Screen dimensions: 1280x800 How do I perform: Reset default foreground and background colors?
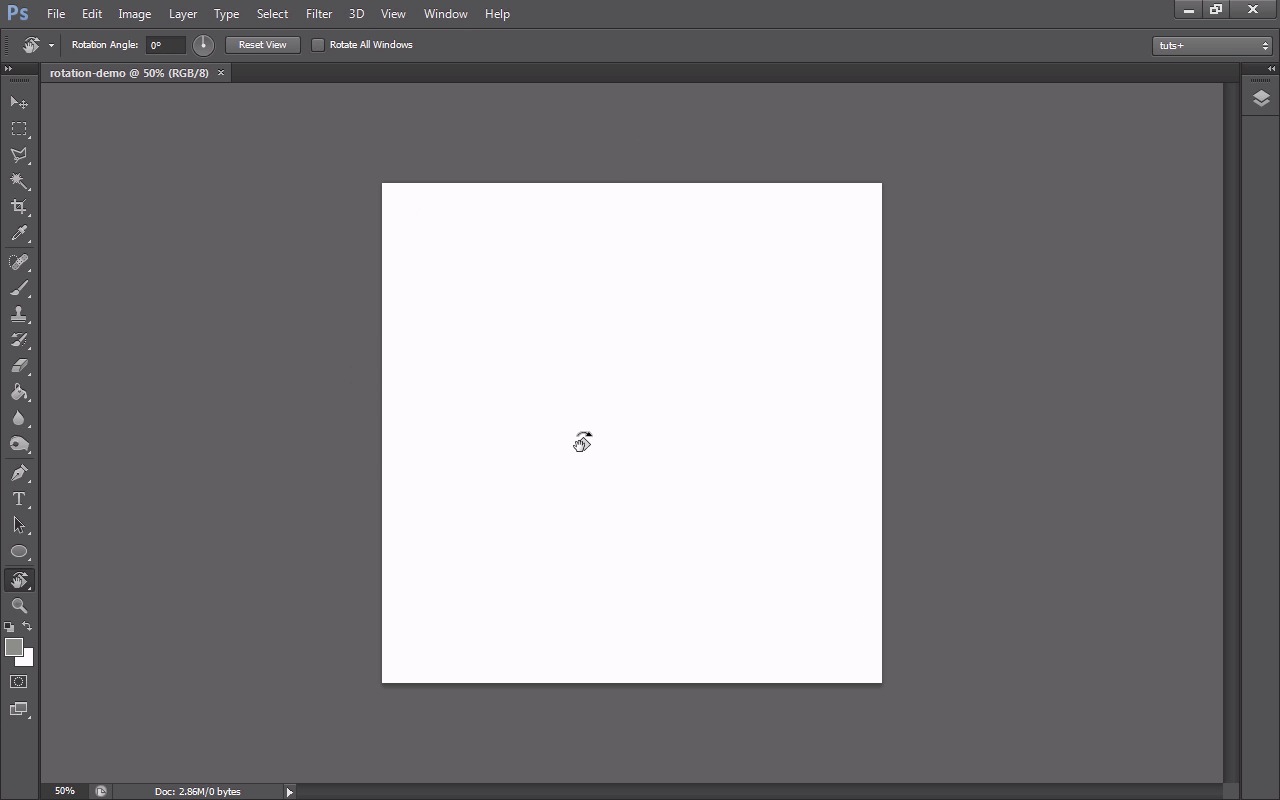[10, 627]
